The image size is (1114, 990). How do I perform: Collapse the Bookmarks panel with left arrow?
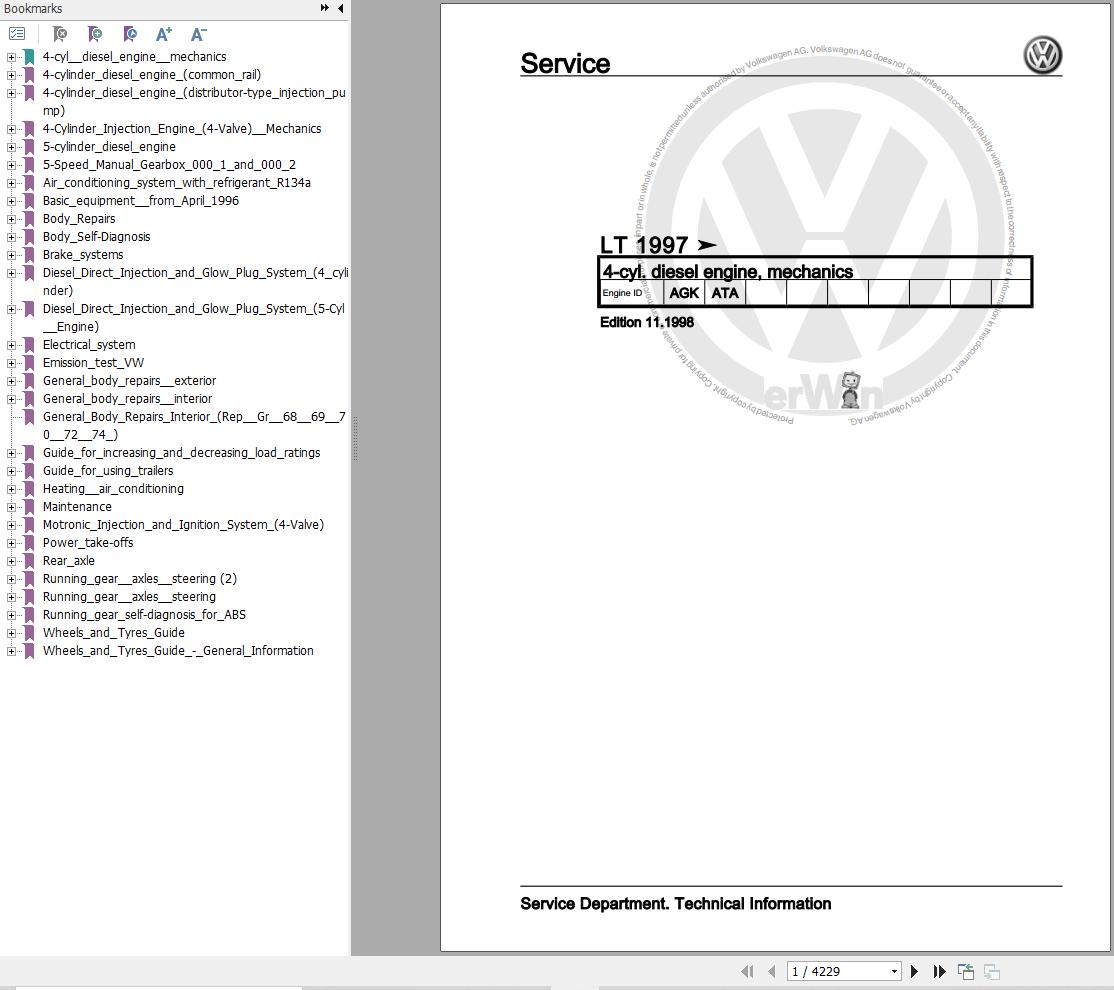(340, 8)
